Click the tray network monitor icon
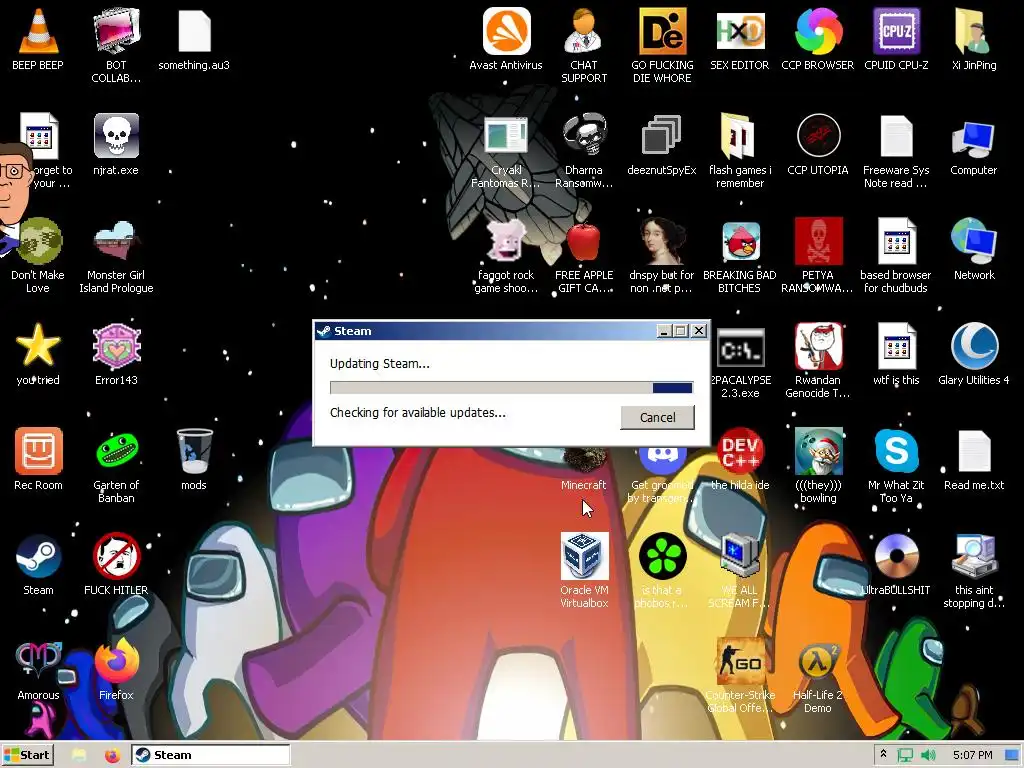 (905, 756)
